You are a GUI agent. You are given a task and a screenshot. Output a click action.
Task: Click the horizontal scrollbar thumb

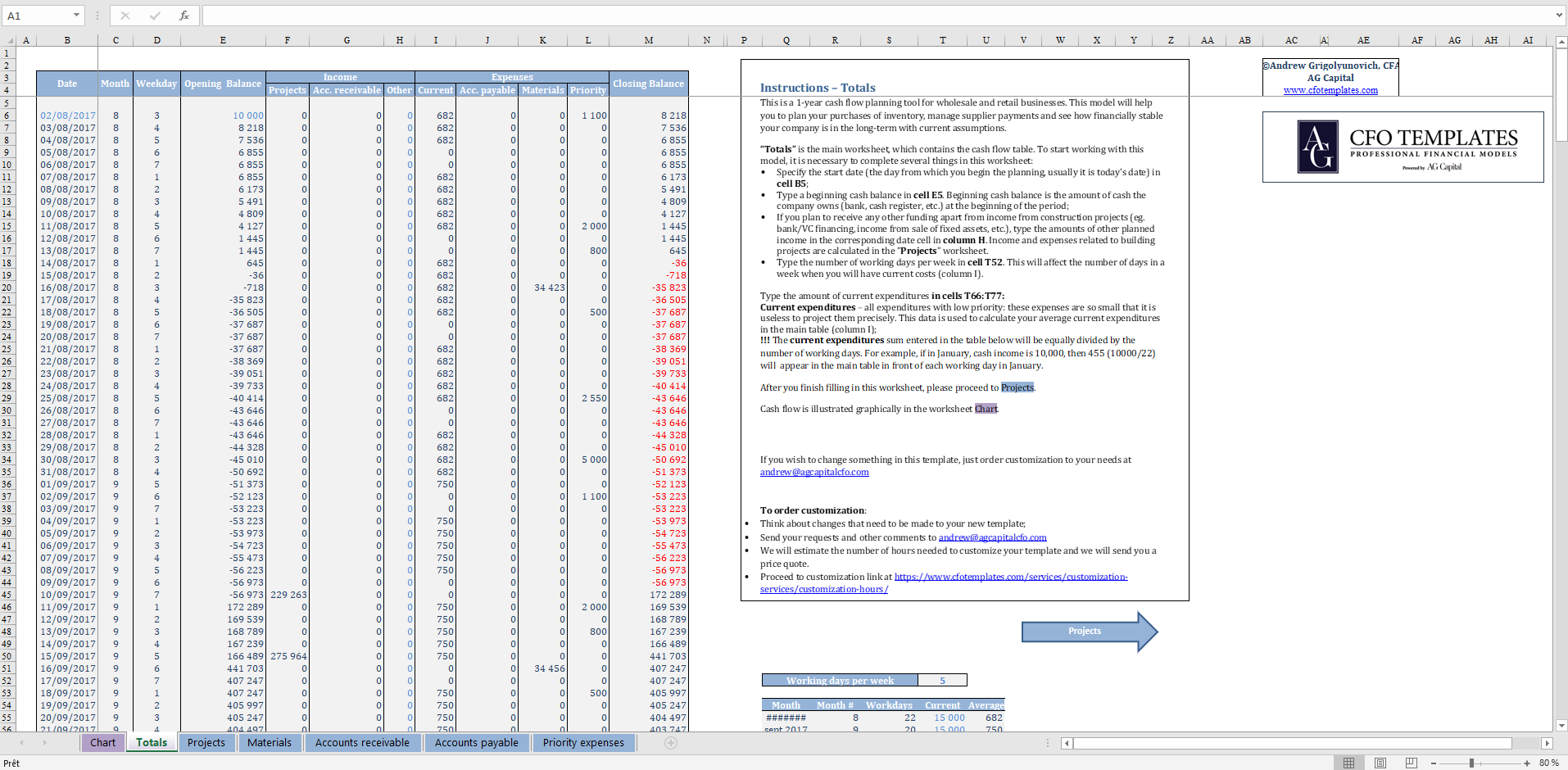pos(1293,743)
